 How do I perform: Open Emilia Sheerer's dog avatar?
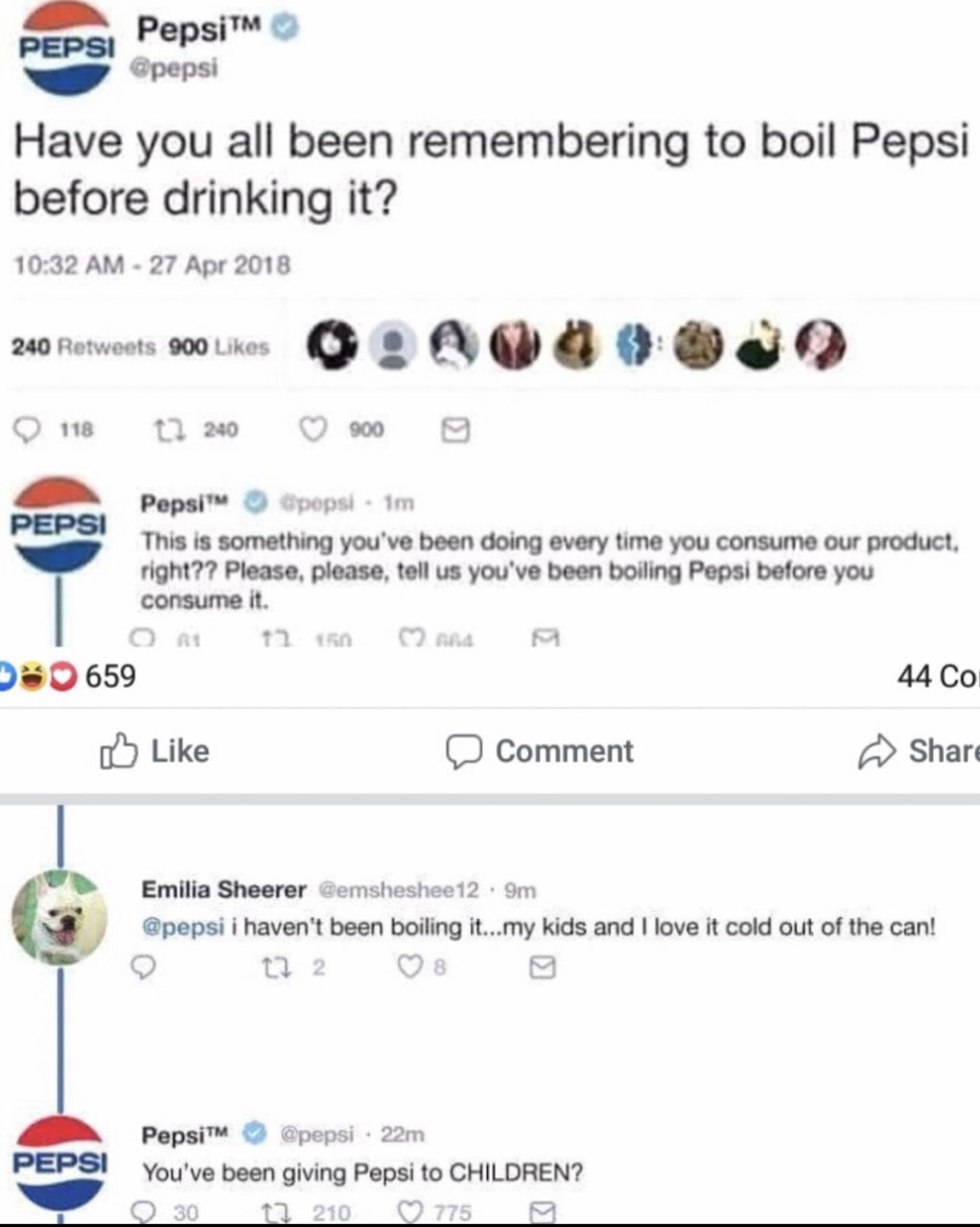click(x=59, y=916)
